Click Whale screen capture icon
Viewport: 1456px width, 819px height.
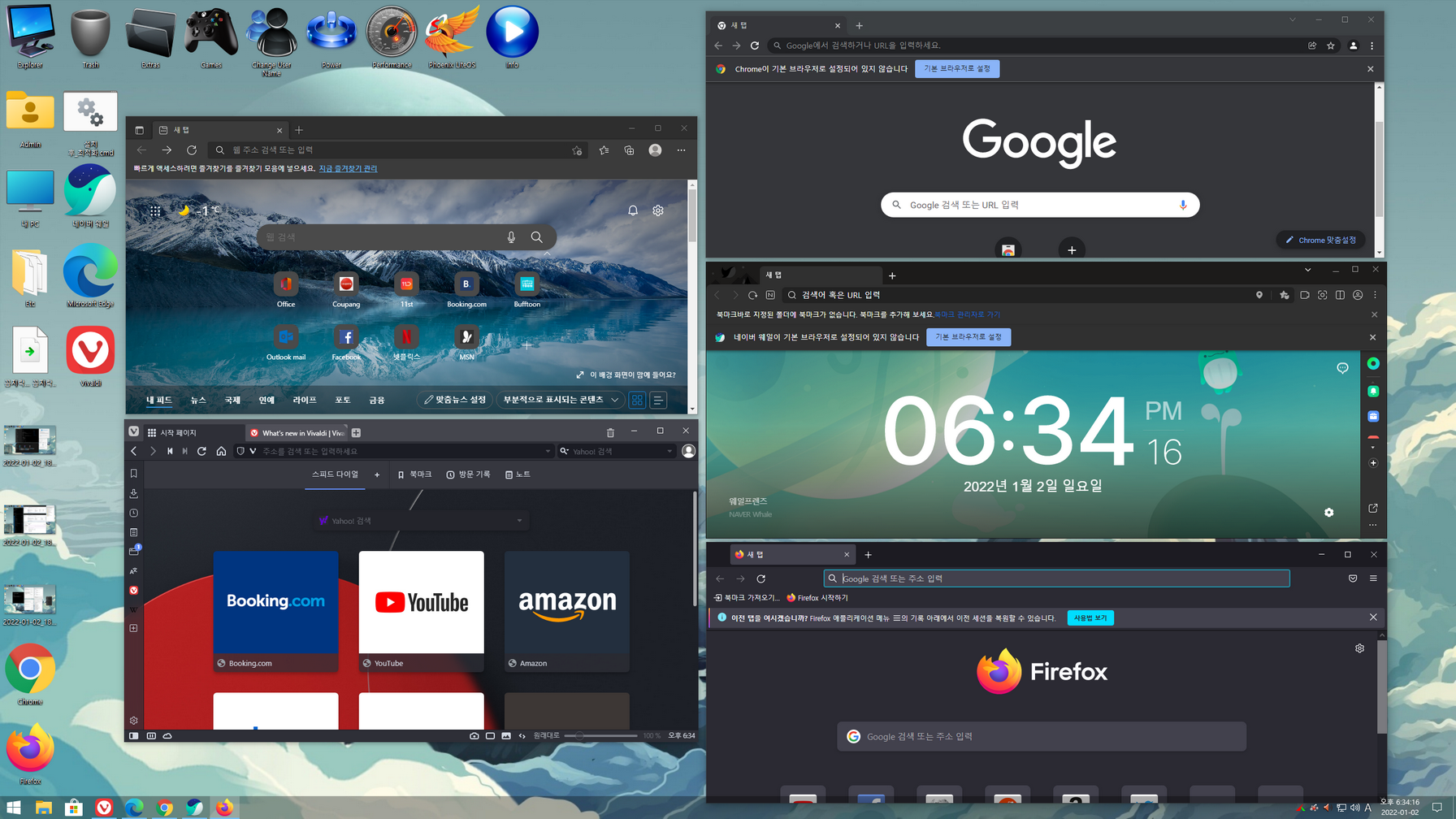coord(1322,295)
